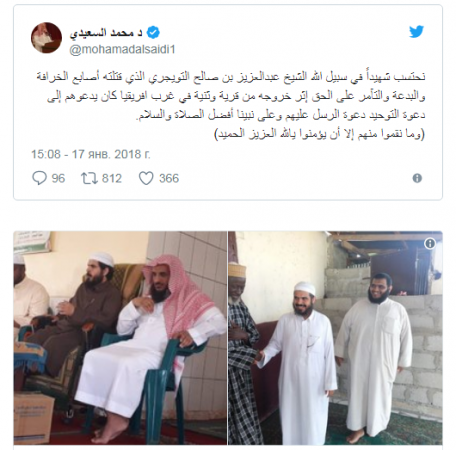
Task: Click the 15:08 - 17 янв. 2018 timestamp
Action: [91, 154]
